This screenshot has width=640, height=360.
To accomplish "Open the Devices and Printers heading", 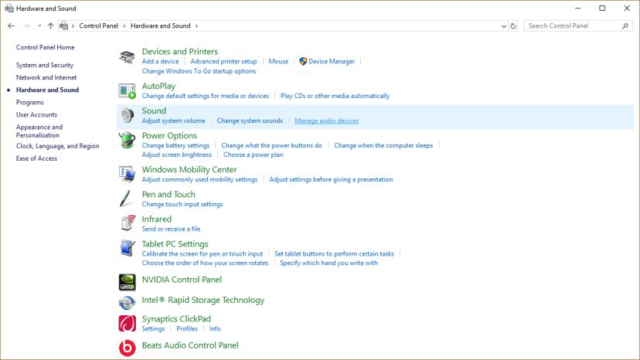I will point(180,51).
